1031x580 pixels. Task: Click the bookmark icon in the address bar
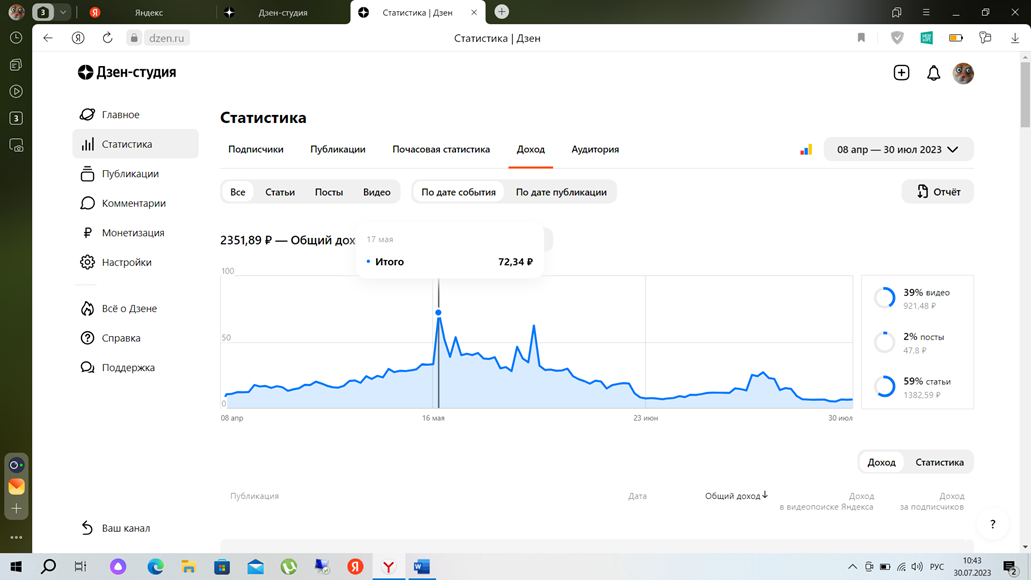point(861,38)
